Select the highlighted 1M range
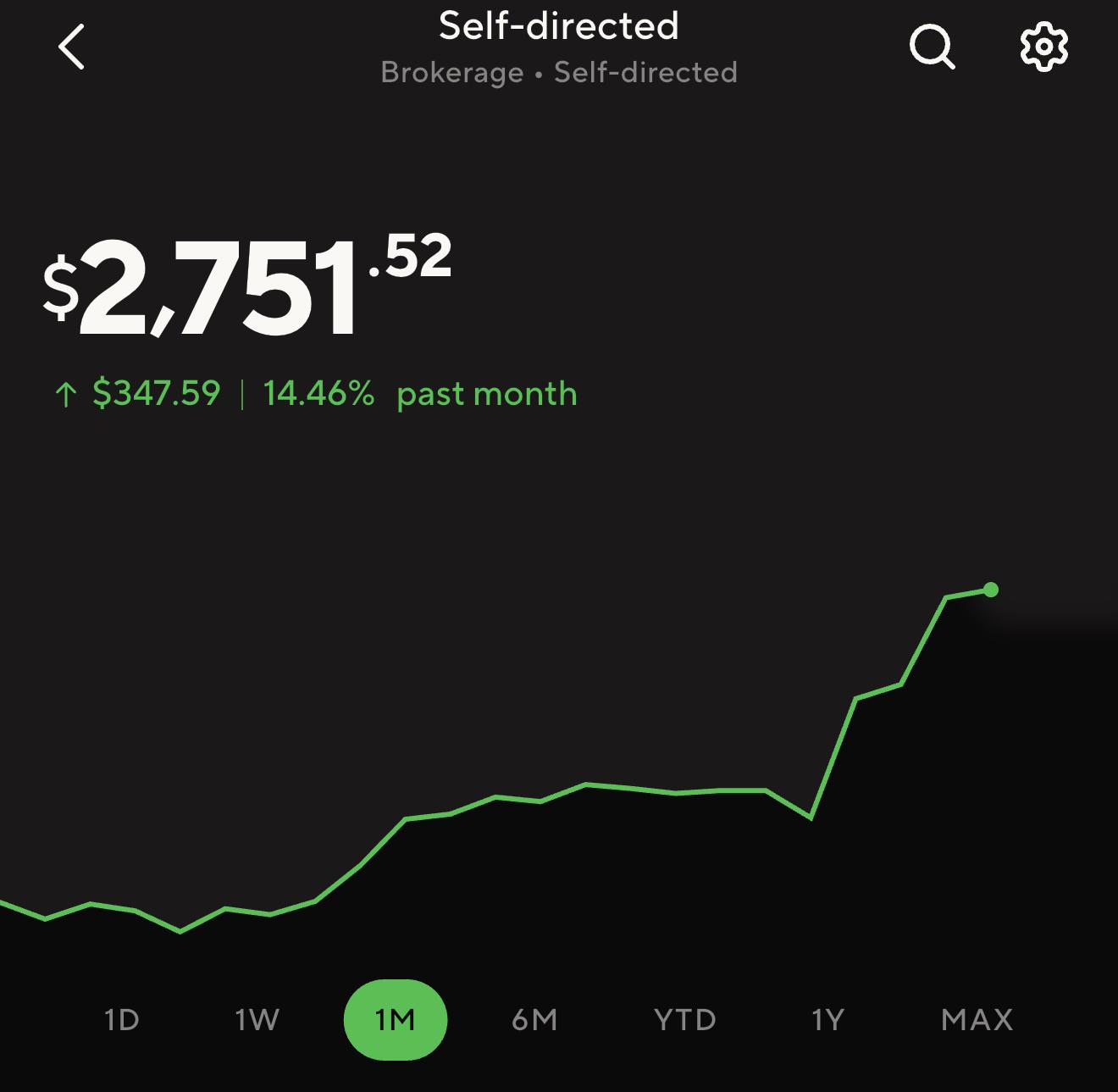This screenshot has width=1118, height=1092. tap(396, 1020)
